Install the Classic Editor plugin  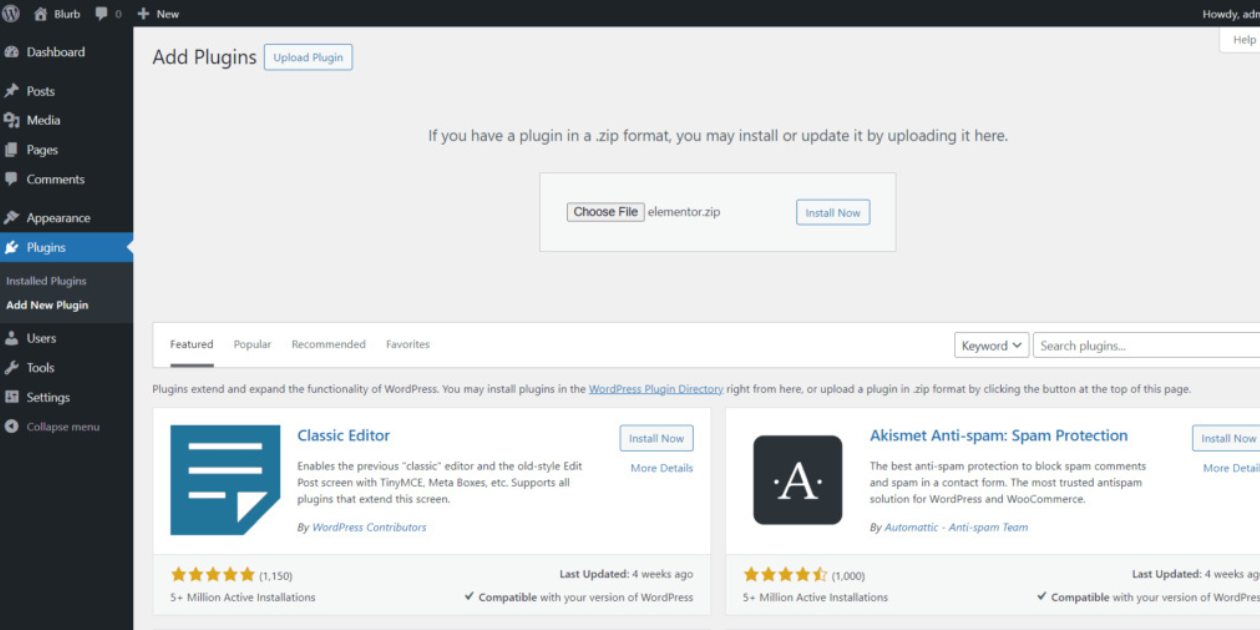click(x=657, y=438)
